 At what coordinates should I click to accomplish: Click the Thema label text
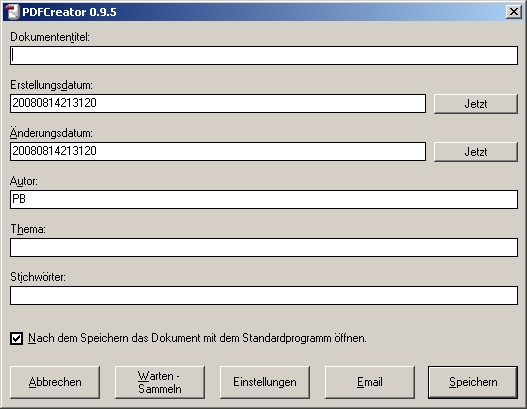(28, 229)
